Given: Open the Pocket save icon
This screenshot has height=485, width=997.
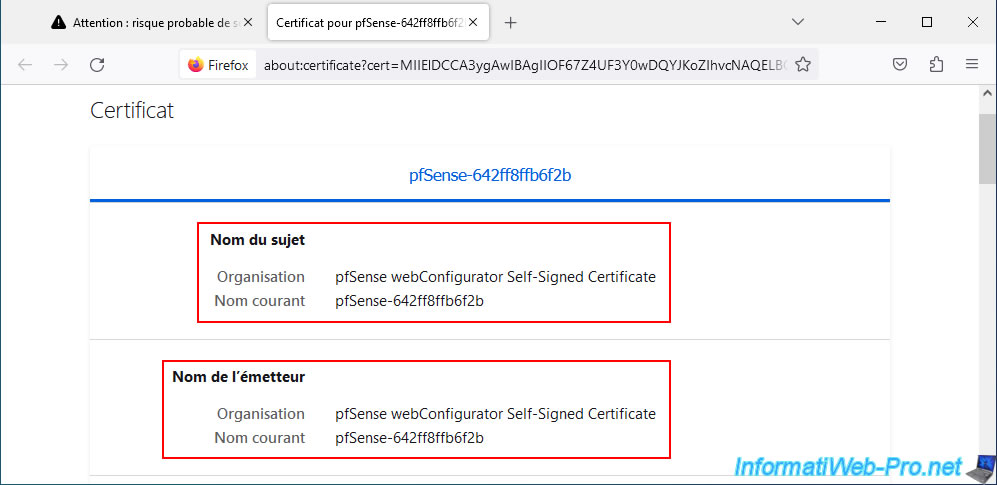Looking at the screenshot, I should 900,64.
